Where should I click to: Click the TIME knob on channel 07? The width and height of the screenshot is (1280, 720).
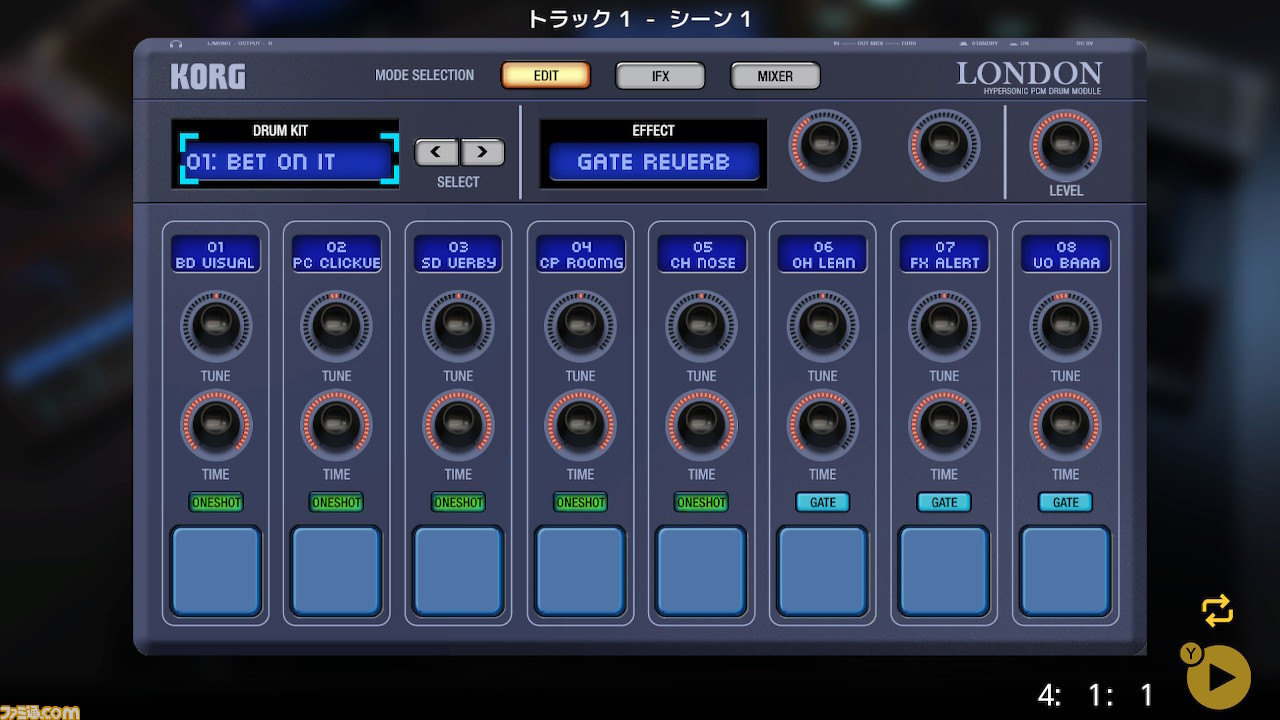click(x=945, y=425)
